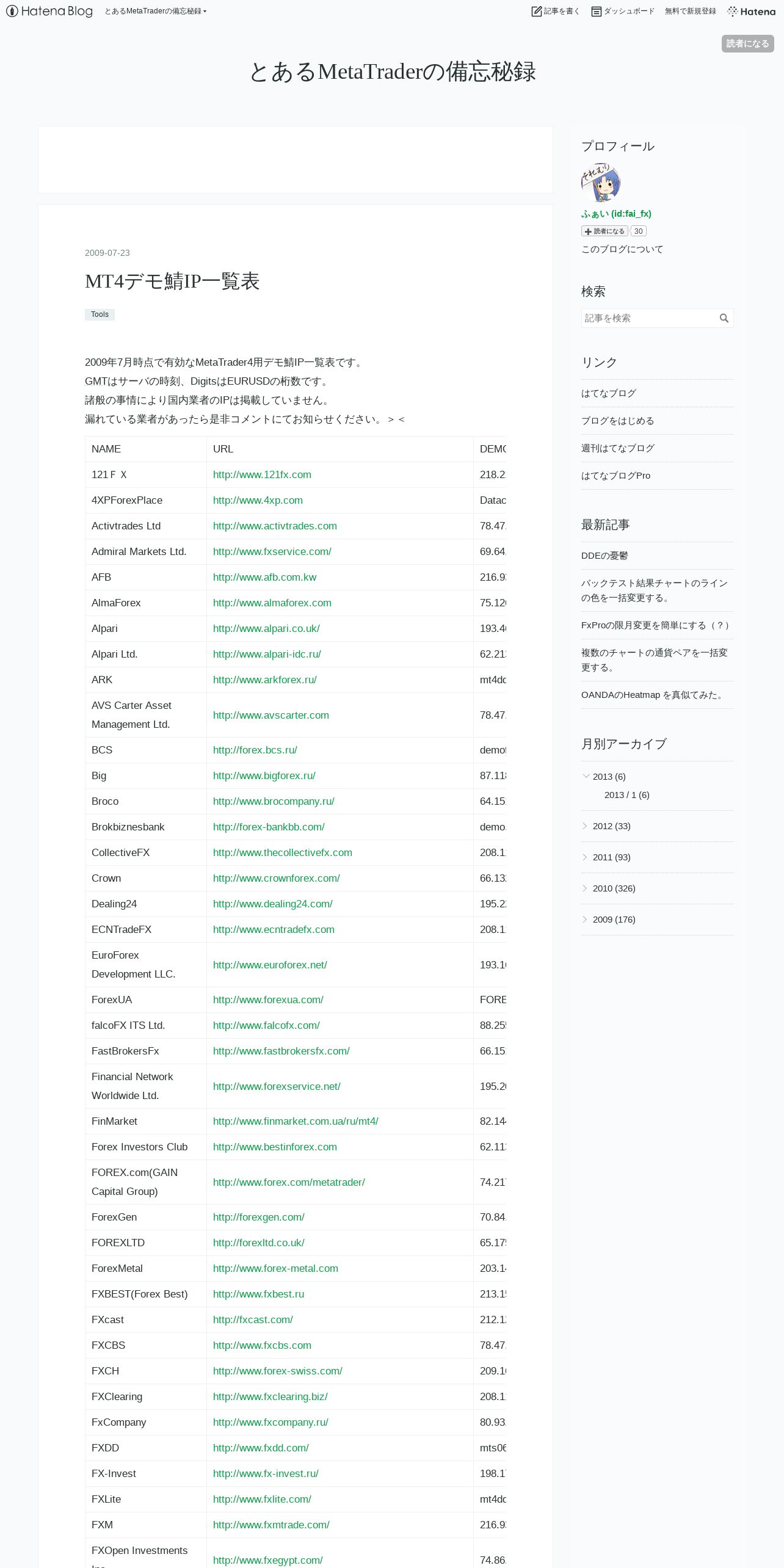
Task: Click the plus 読者になる button under profile
Action: click(604, 231)
